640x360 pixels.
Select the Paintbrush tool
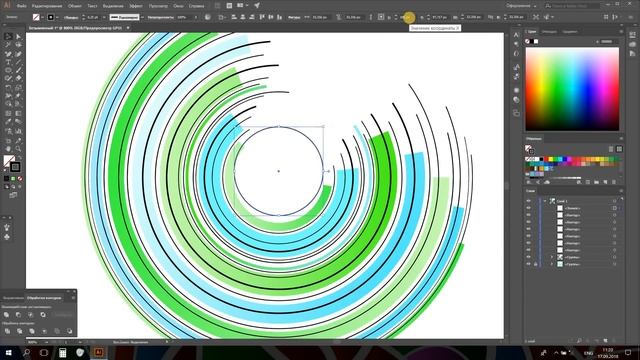pyautogui.click(x=18, y=71)
